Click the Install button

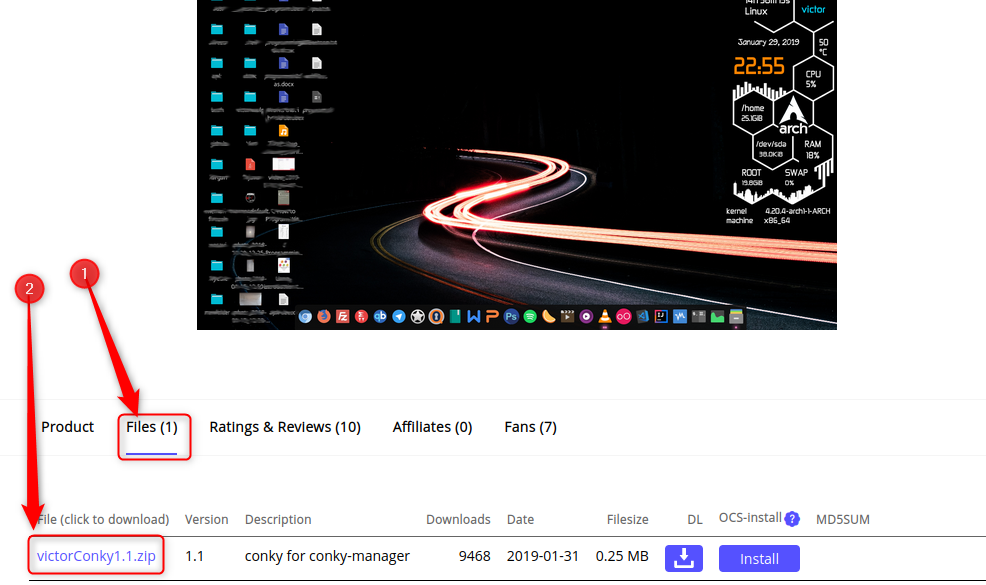(759, 559)
